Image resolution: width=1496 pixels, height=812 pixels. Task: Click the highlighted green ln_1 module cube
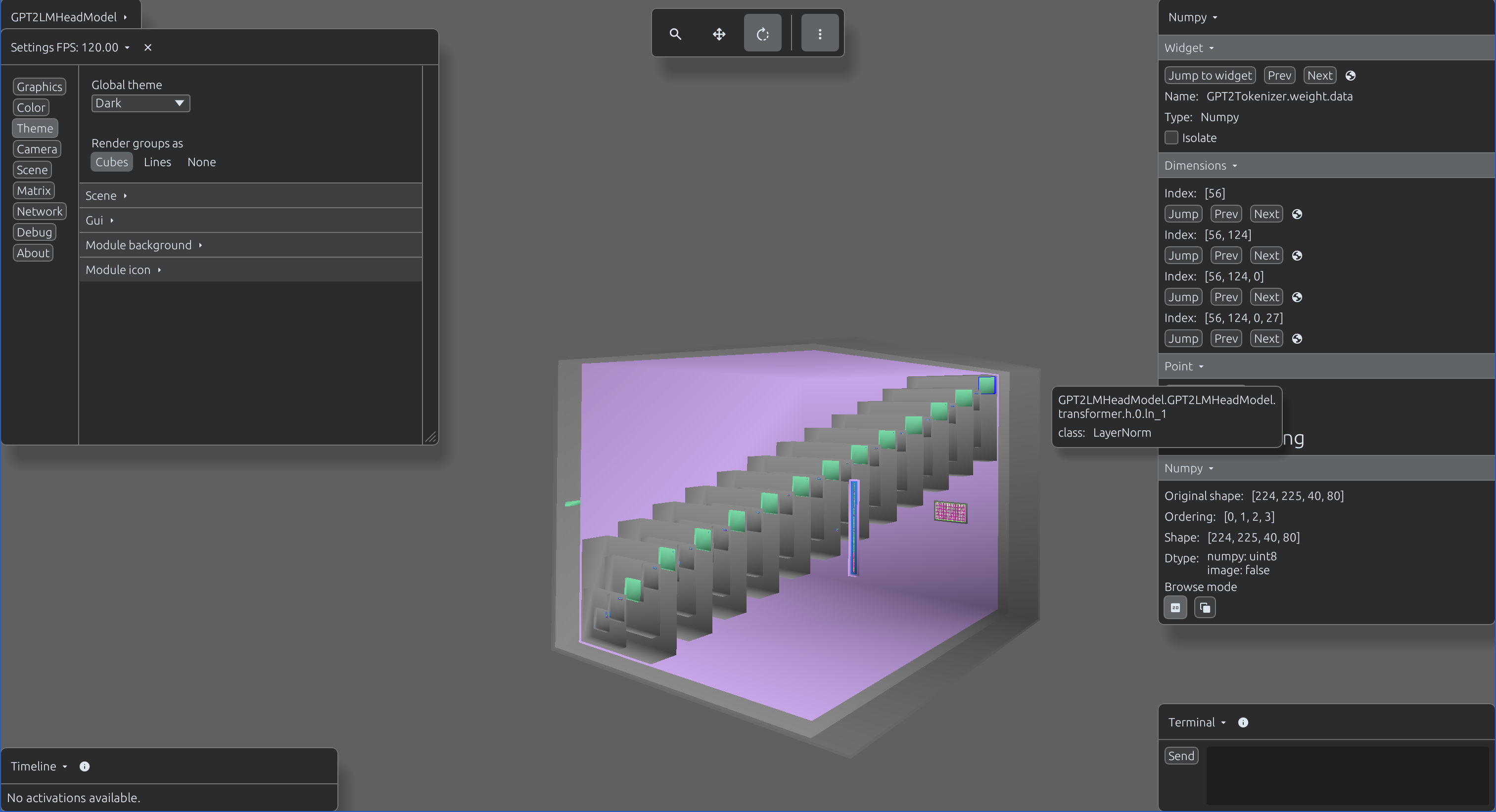coord(986,384)
